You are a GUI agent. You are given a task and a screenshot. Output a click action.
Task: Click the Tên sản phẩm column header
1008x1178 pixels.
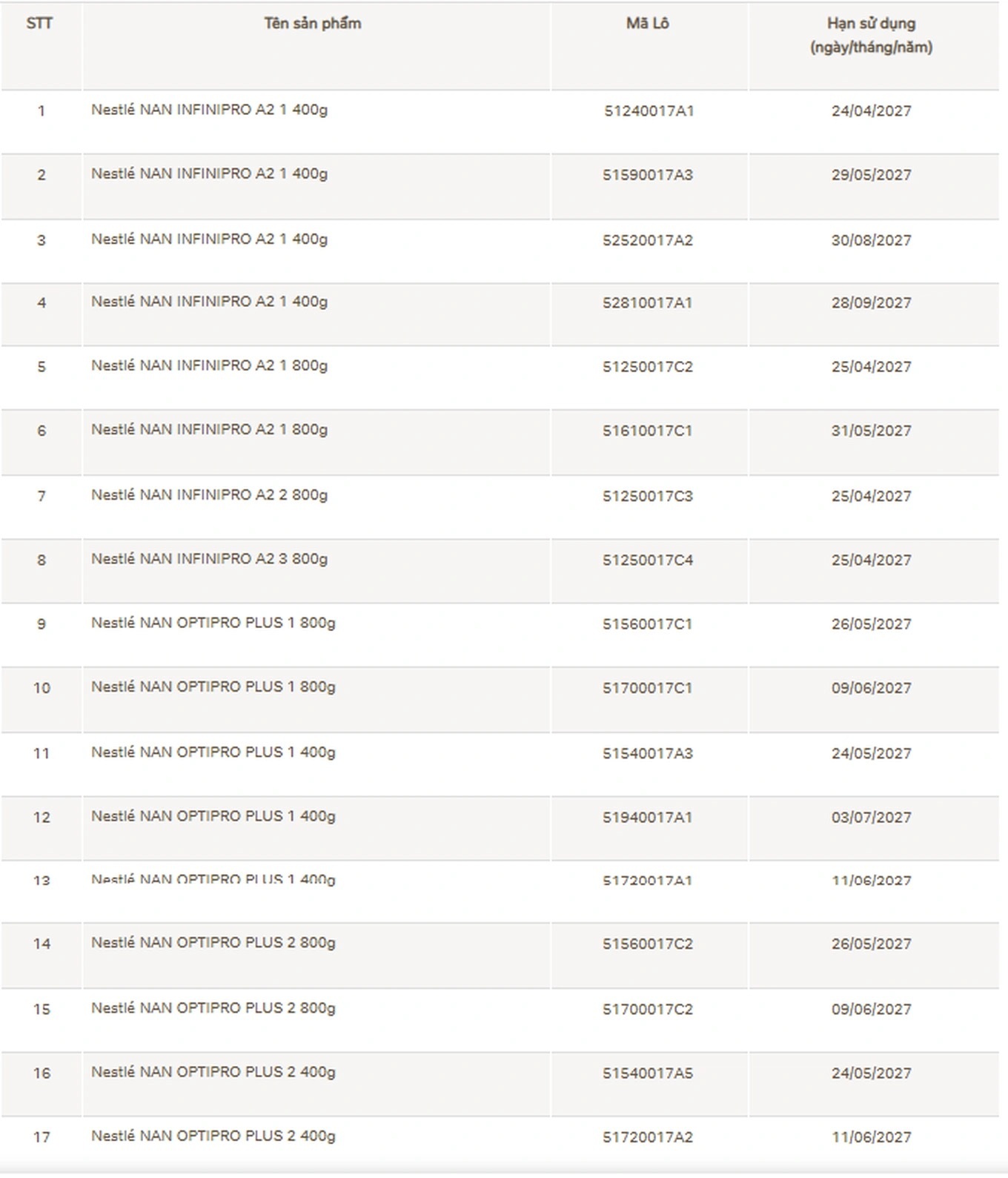click(x=313, y=24)
